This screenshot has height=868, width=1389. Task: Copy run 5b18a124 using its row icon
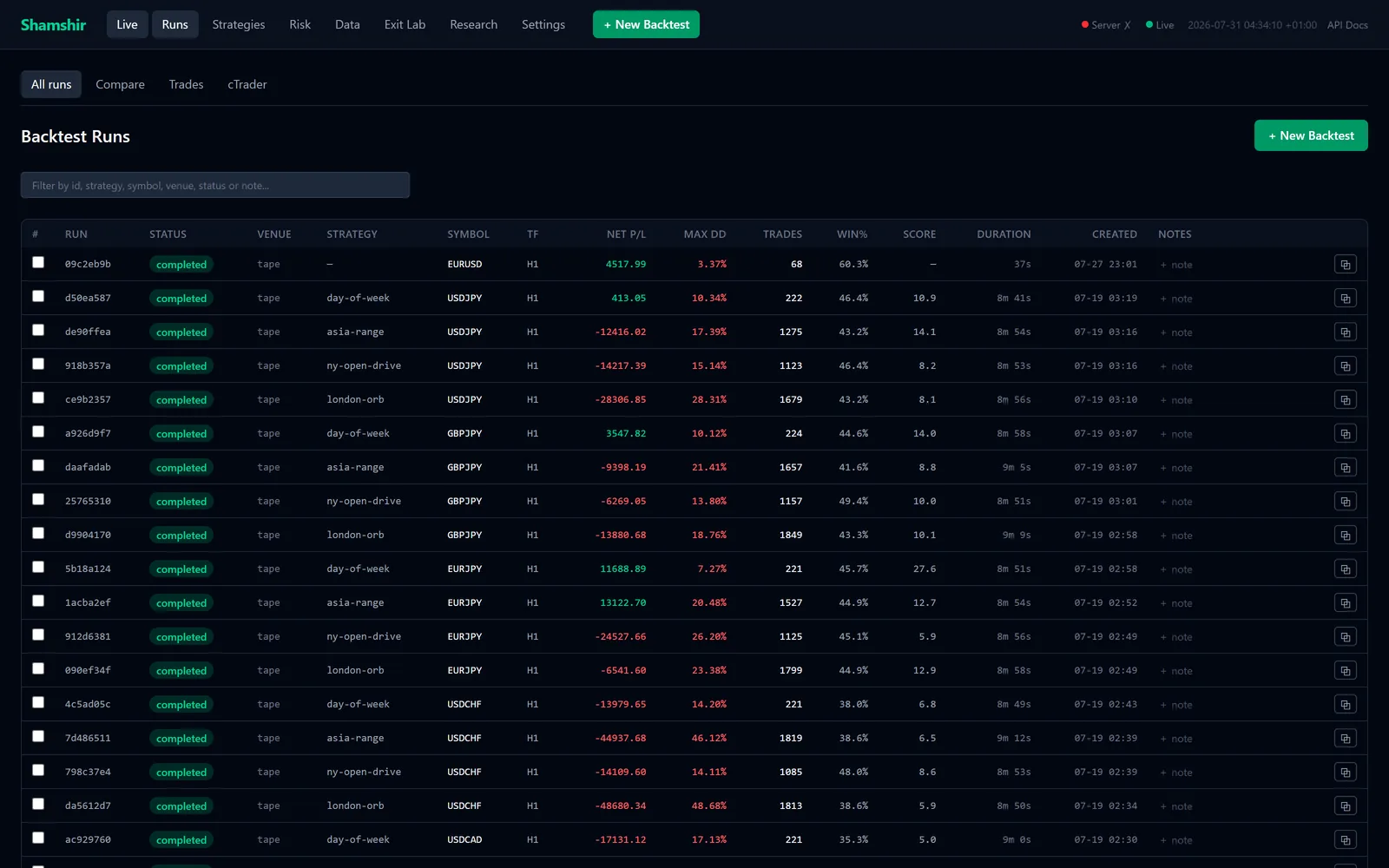1345,569
